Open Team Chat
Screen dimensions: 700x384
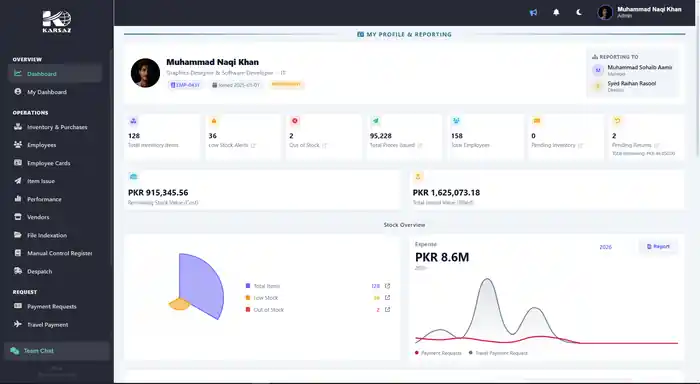tap(57, 351)
